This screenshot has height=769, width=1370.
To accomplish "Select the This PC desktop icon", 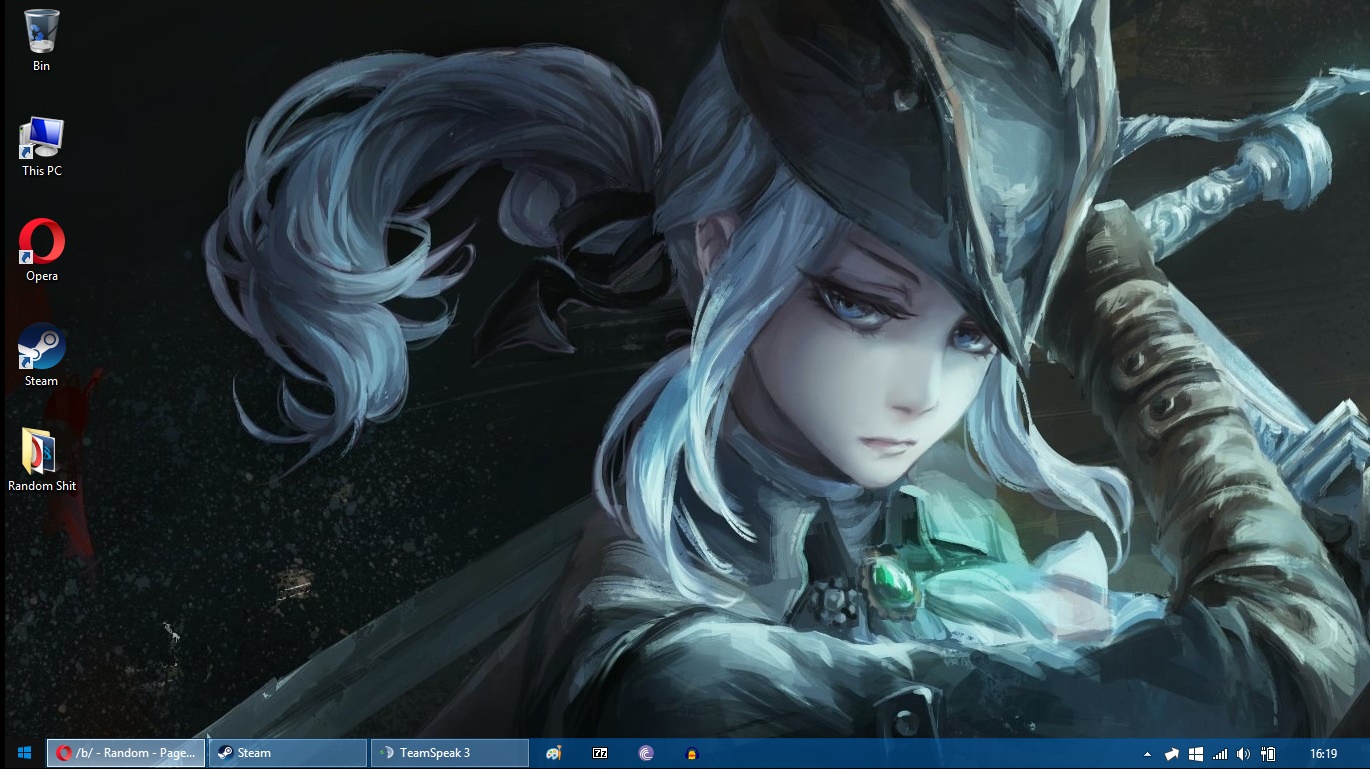I will (41, 146).
